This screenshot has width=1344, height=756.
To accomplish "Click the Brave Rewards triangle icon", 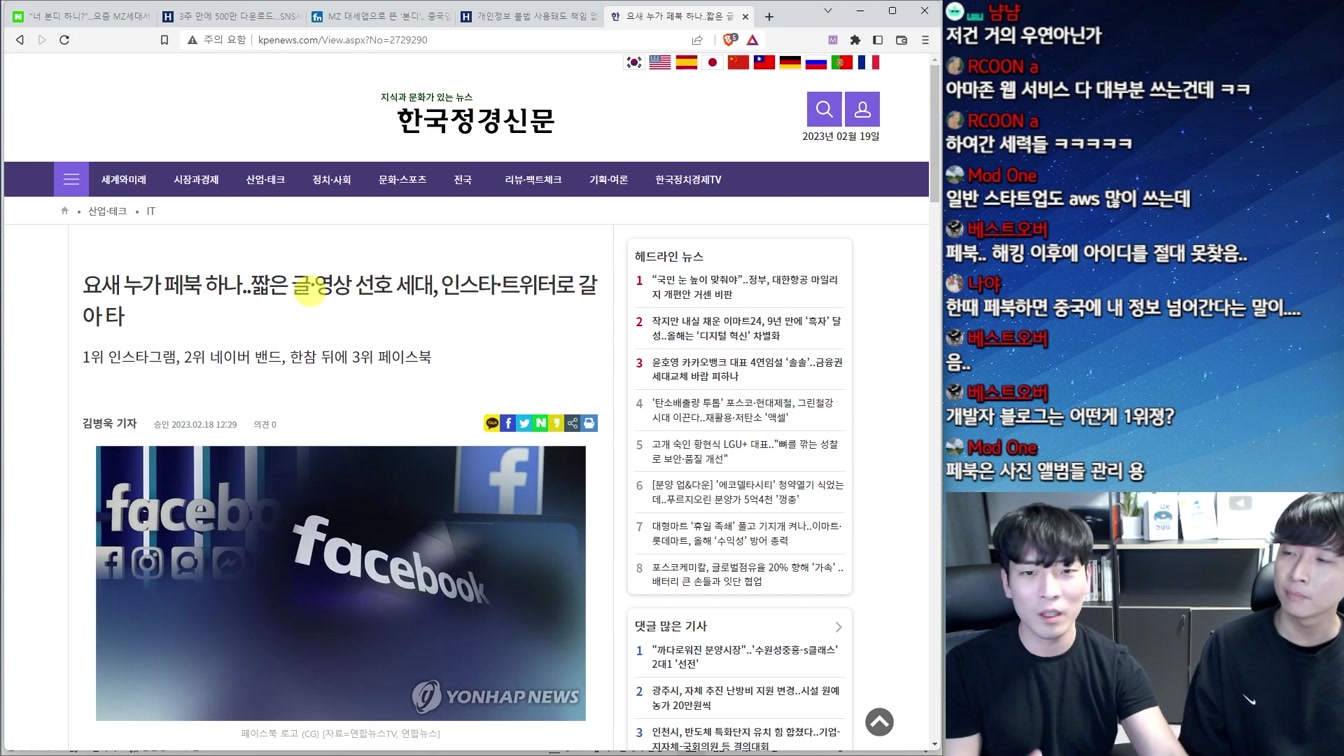I will [752, 40].
